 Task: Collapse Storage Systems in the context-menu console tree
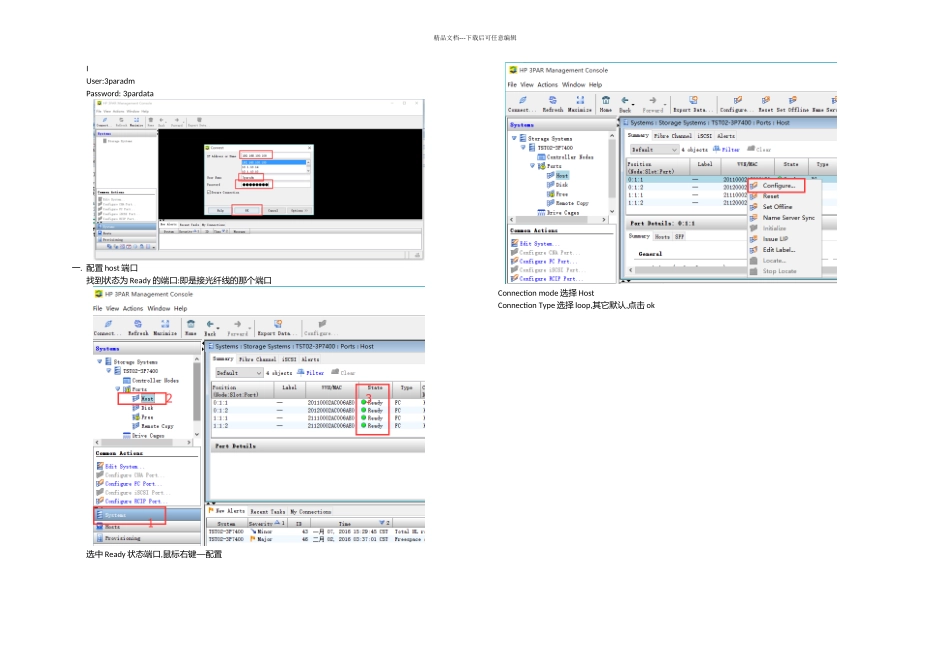pyautogui.click(x=514, y=138)
